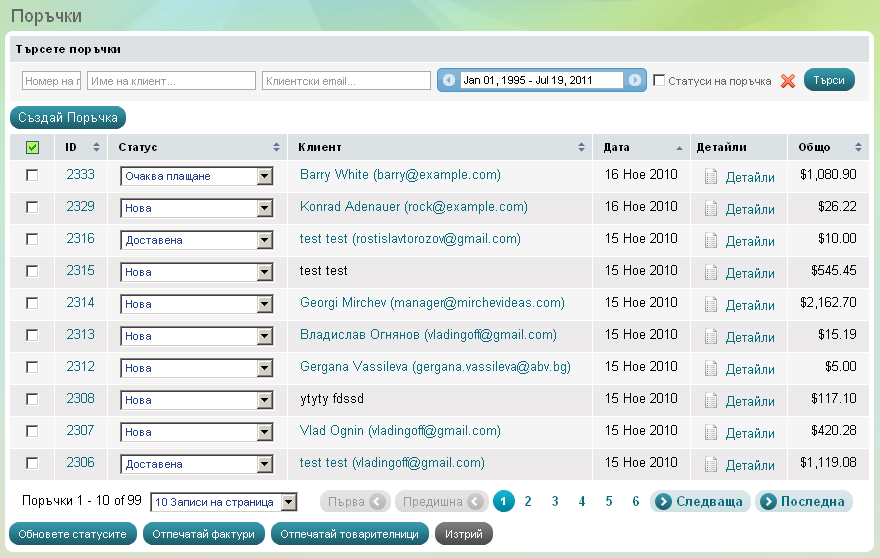Click document icon for order 2333

711,177
